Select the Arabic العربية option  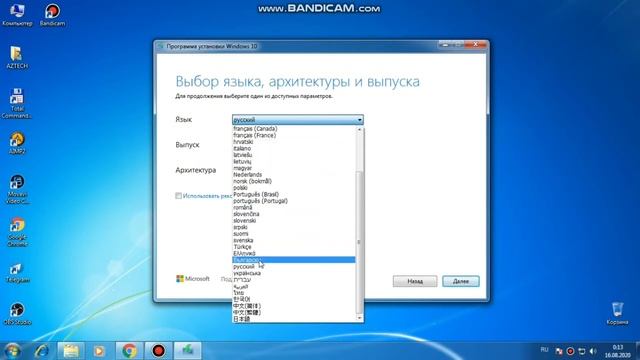point(294,286)
